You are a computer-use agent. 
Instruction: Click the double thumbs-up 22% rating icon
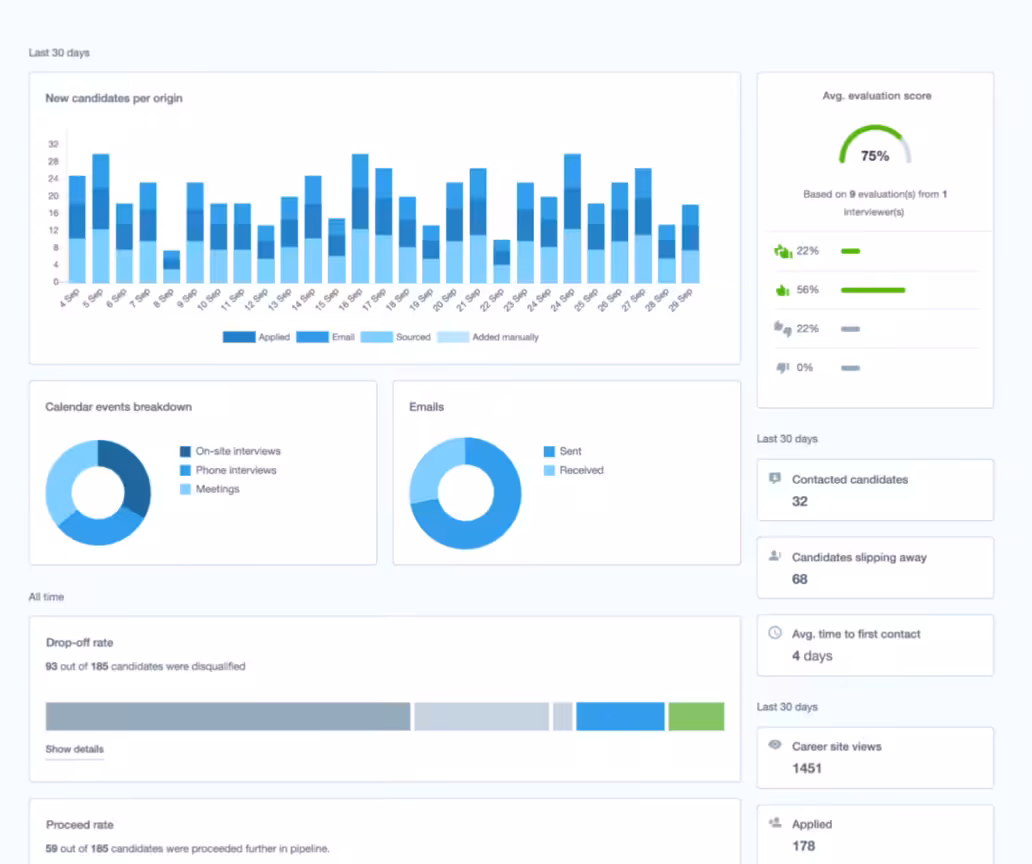click(782, 251)
